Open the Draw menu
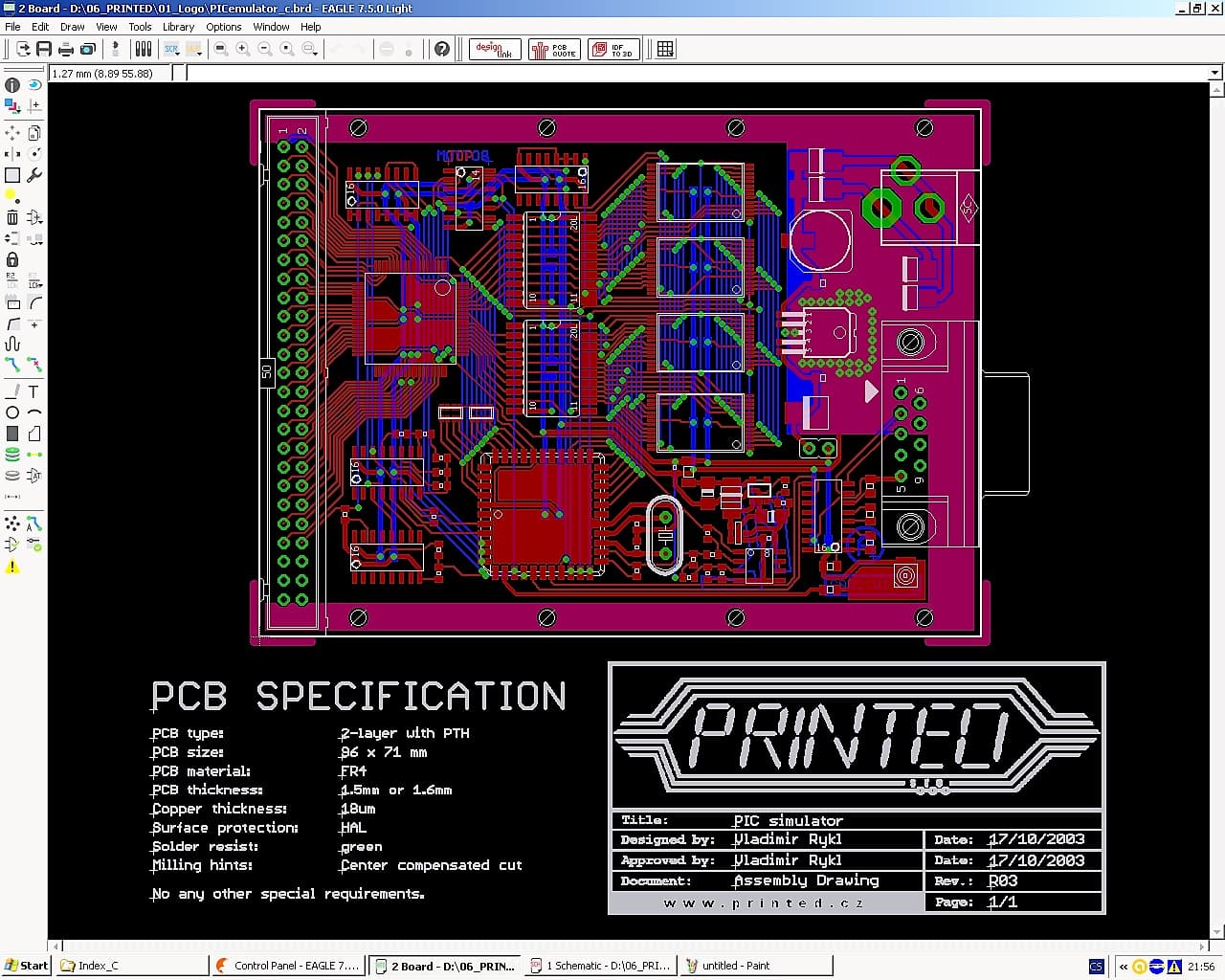Screen dimensions: 1225x980 (x=73, y=27)
